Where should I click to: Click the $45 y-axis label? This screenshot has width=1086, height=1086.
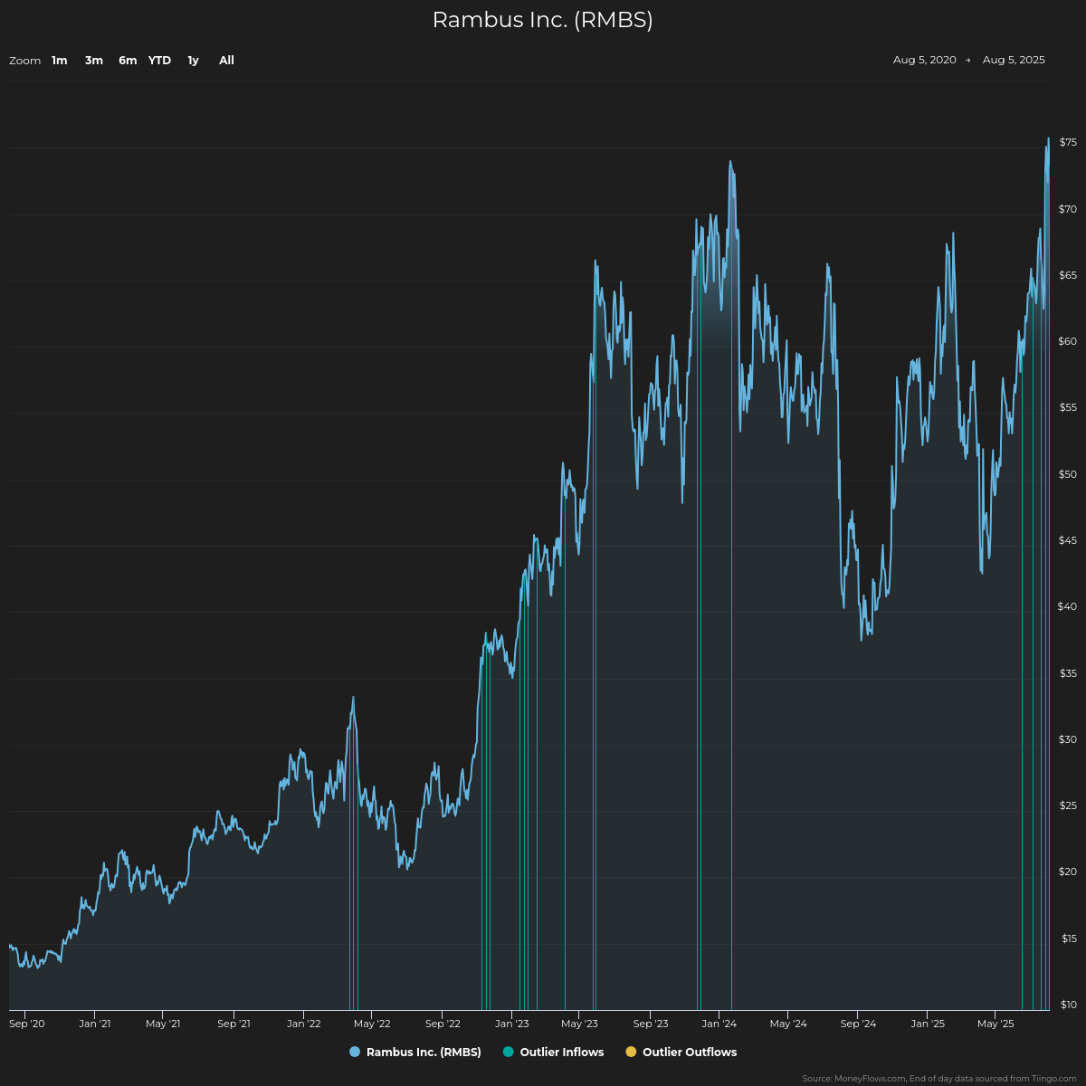[1068, 541]
